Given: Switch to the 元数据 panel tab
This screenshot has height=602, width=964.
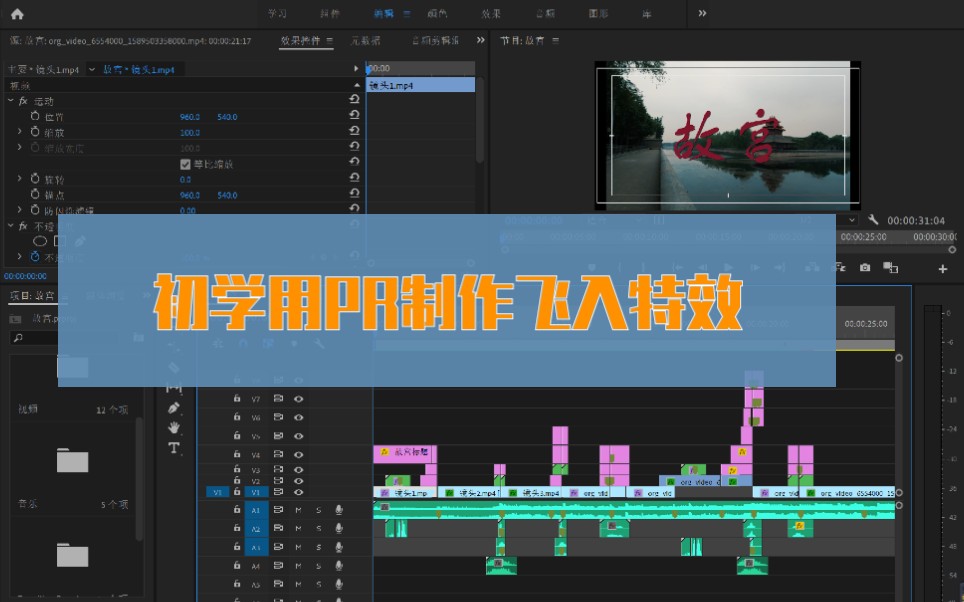Looking at the screenshot, I should point(366,40).
